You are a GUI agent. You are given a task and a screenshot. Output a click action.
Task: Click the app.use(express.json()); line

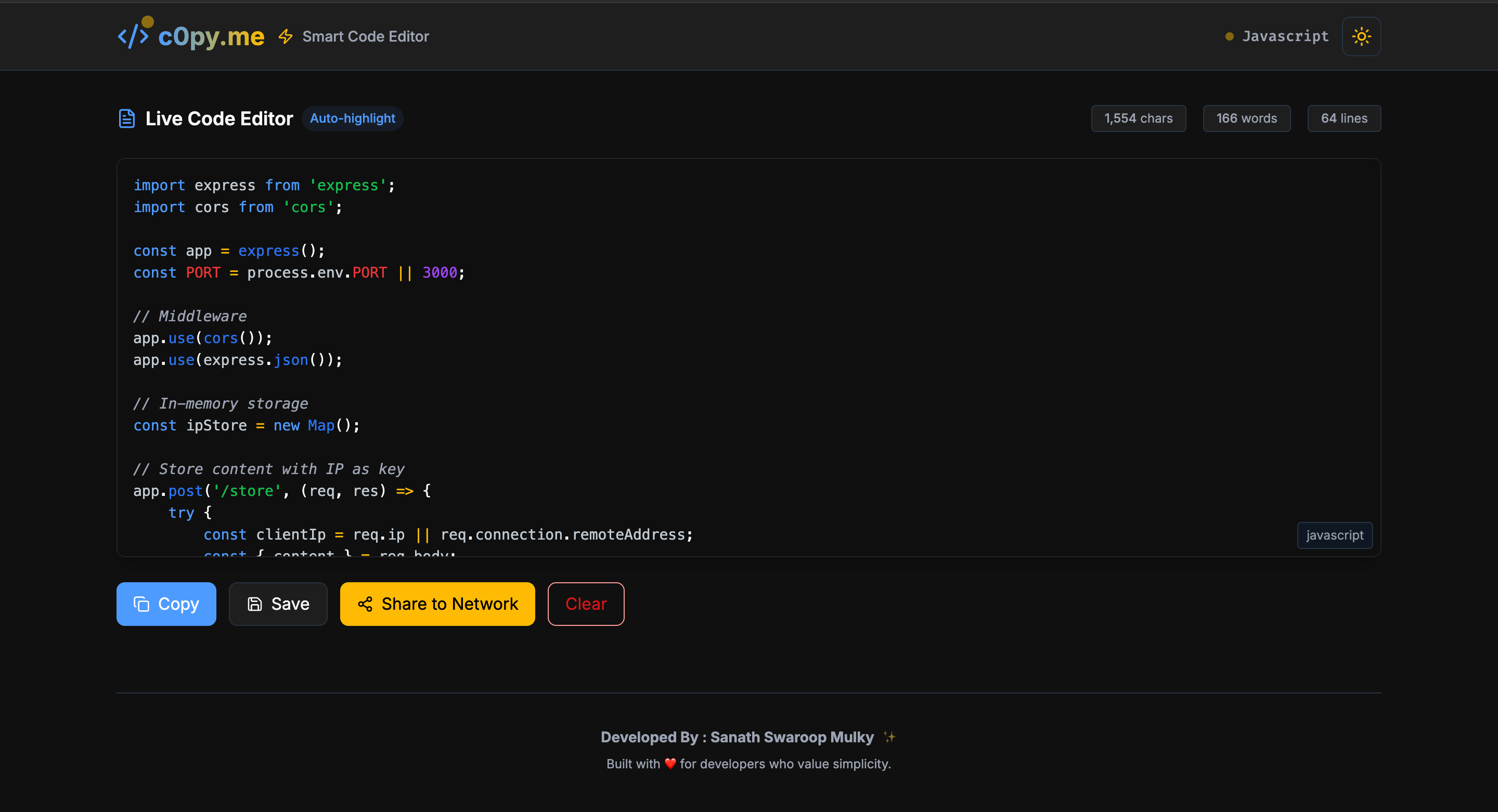[238, 360]
